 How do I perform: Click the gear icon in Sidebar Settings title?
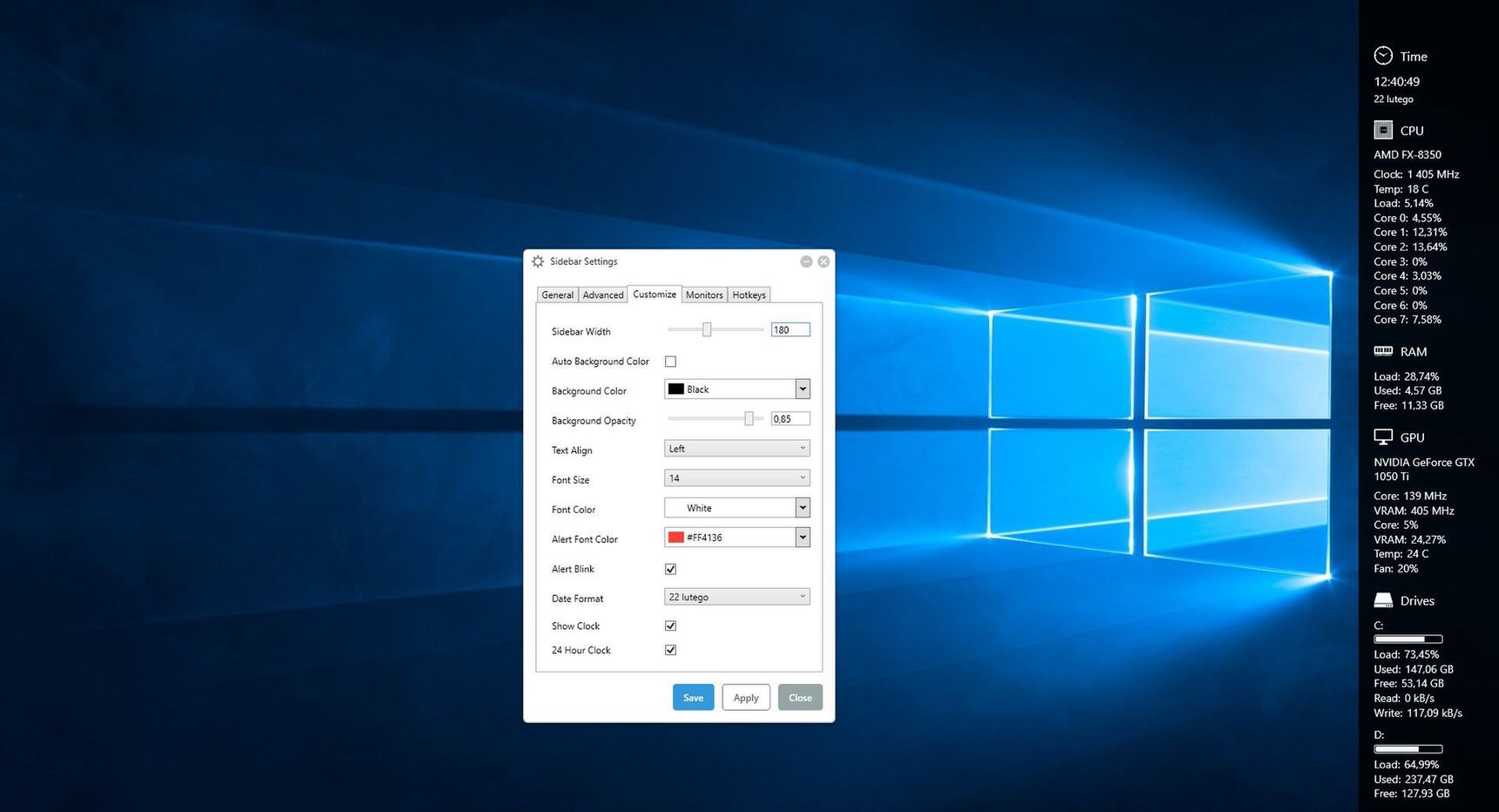tap(538, 261)
